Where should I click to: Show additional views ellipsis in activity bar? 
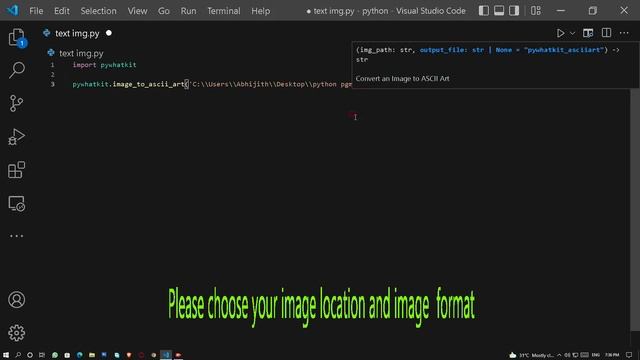pyautogui.click(x=16, y=236)
